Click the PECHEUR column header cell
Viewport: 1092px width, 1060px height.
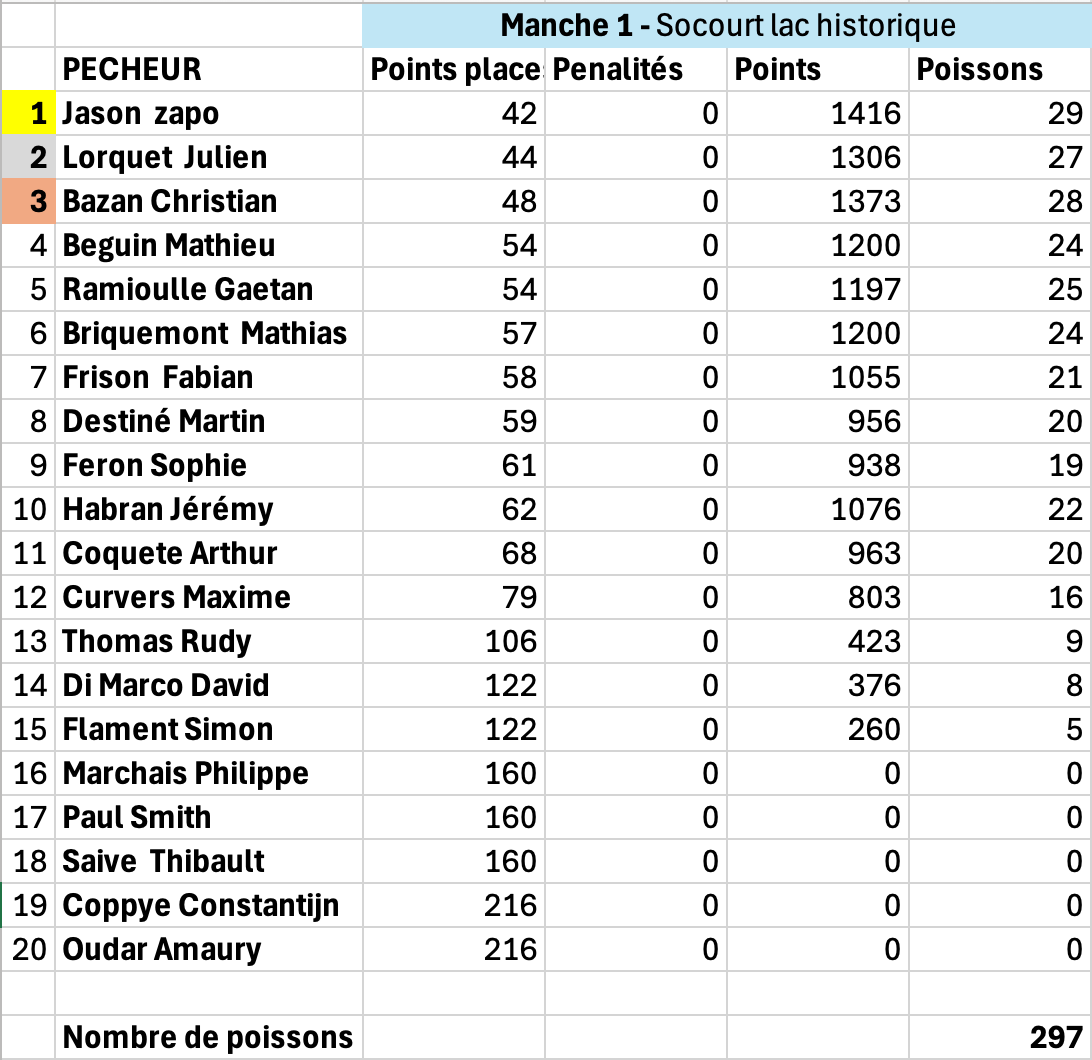pyautogui.click(x=132, y=69)
